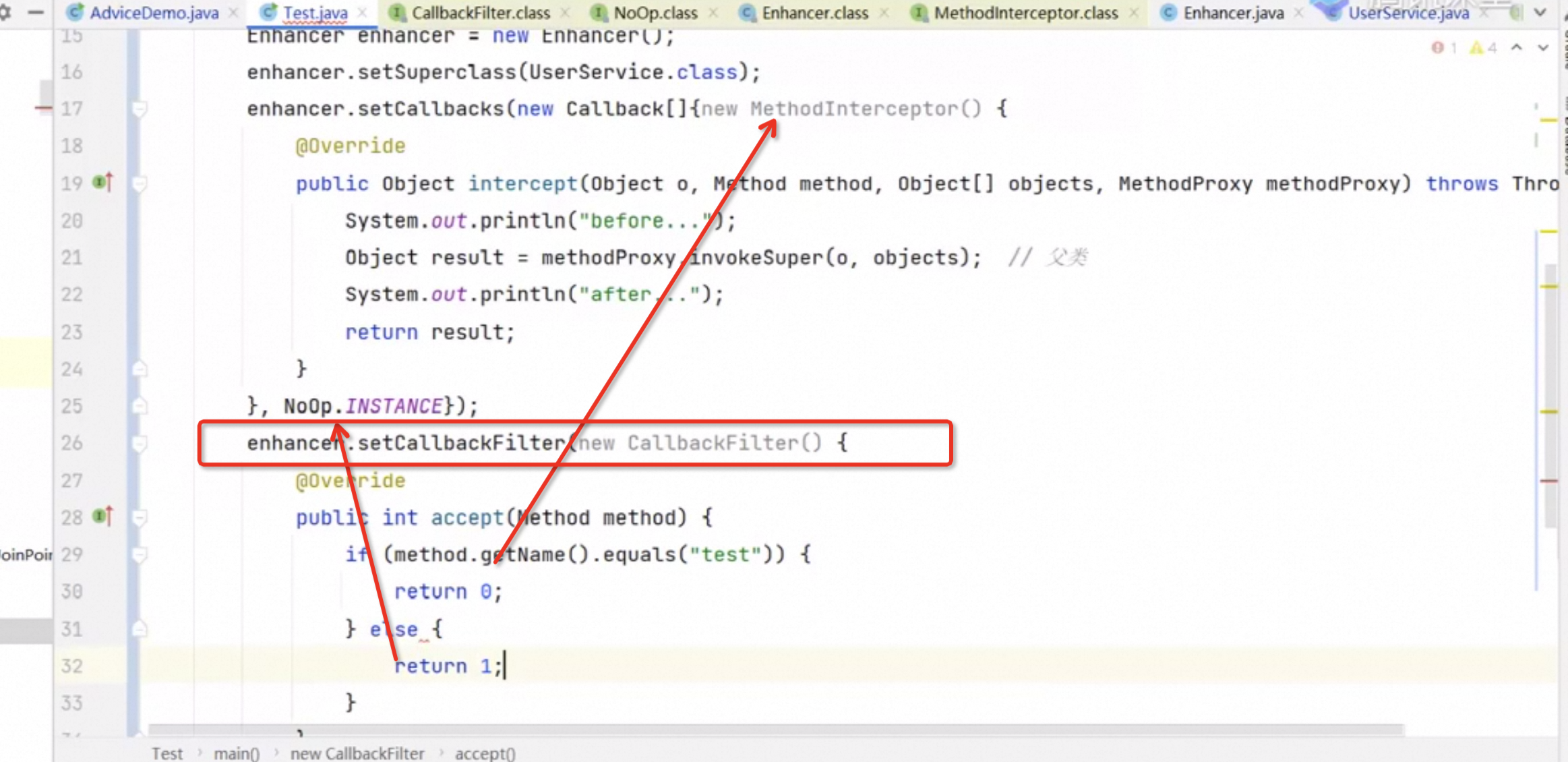The width and height of the screenshot is (1568, 762).
Task: Close the NoOp.class tab
Action: coord(713,13)
